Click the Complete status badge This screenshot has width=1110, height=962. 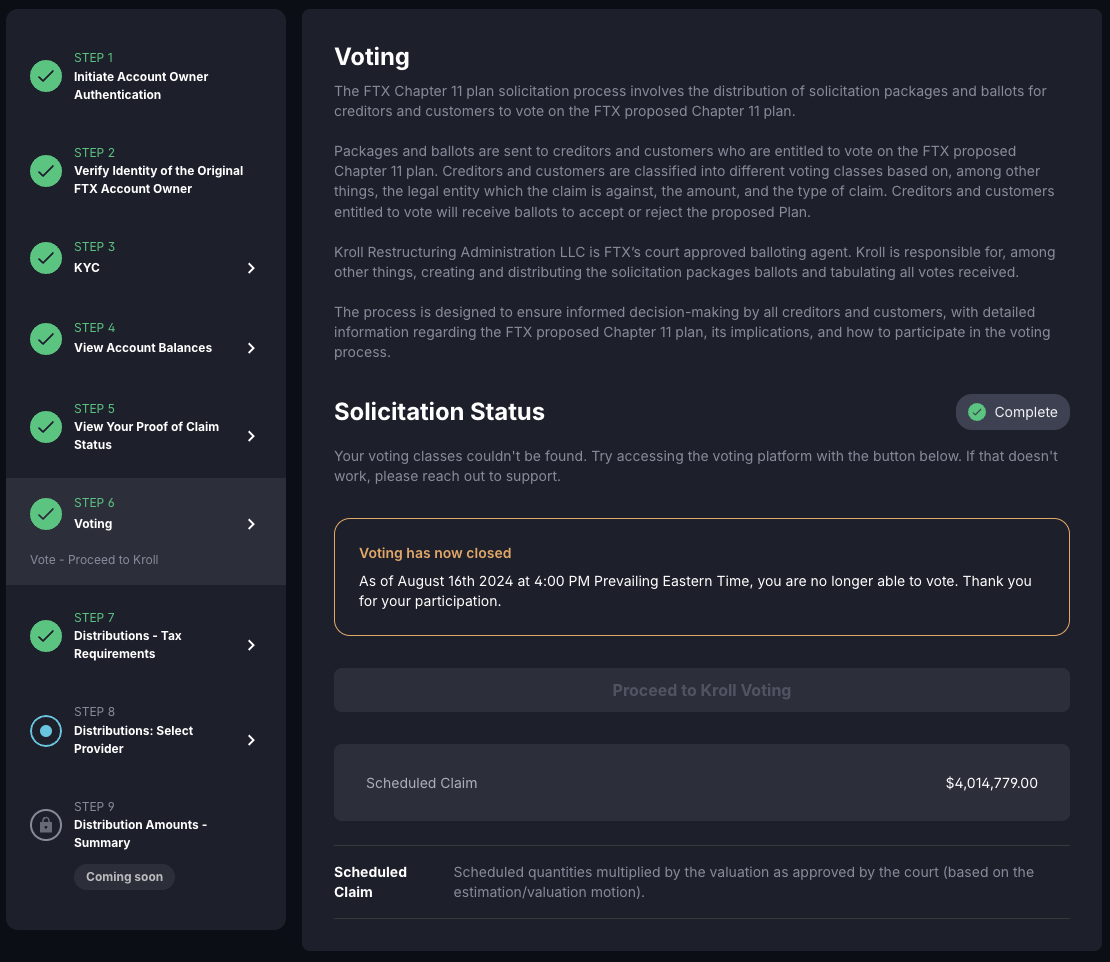tap(1012, 412)
